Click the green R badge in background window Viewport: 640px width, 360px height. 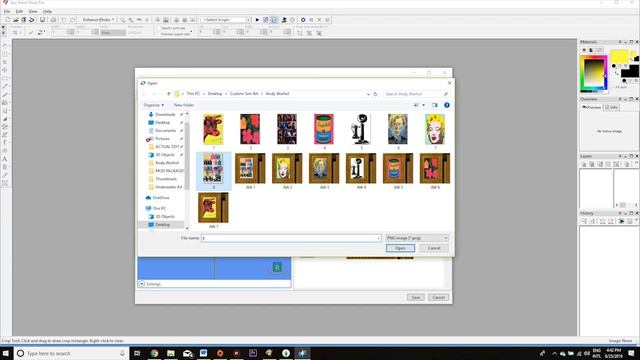click(x=277, y=268)
